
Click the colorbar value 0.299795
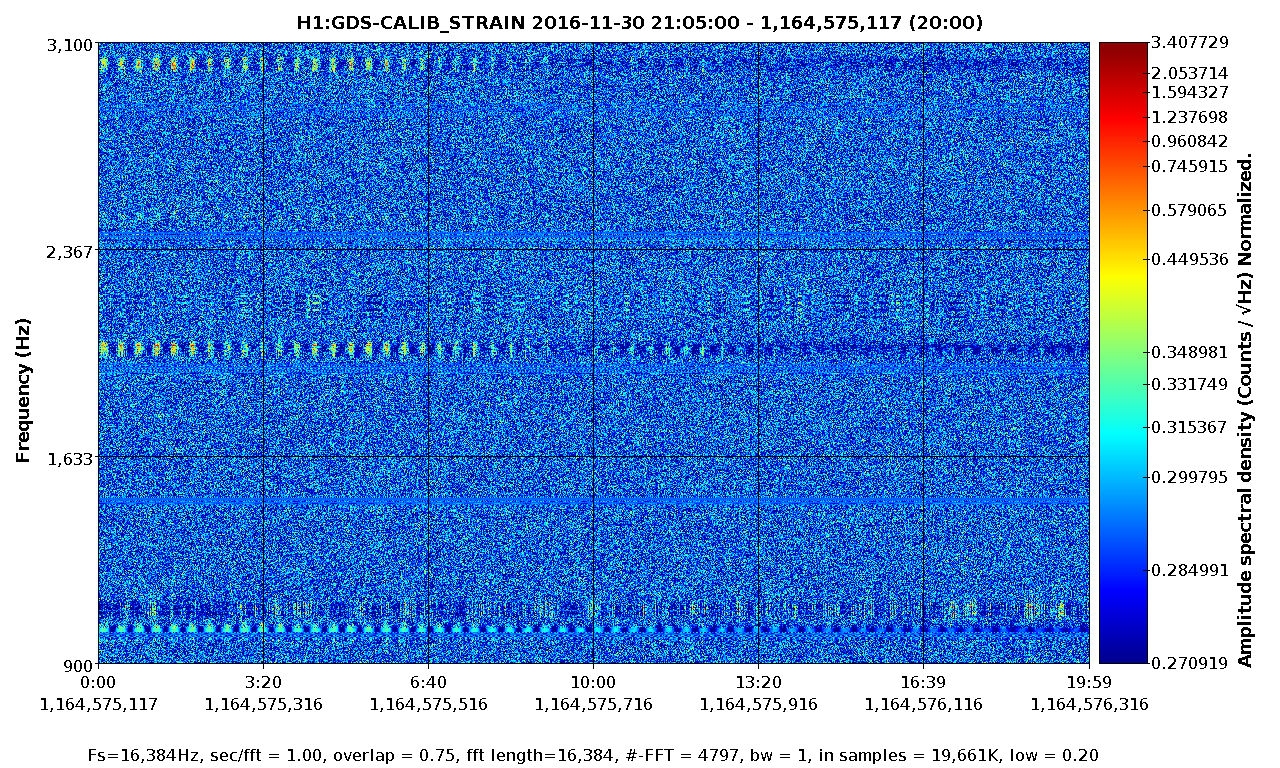[1189, 477]
